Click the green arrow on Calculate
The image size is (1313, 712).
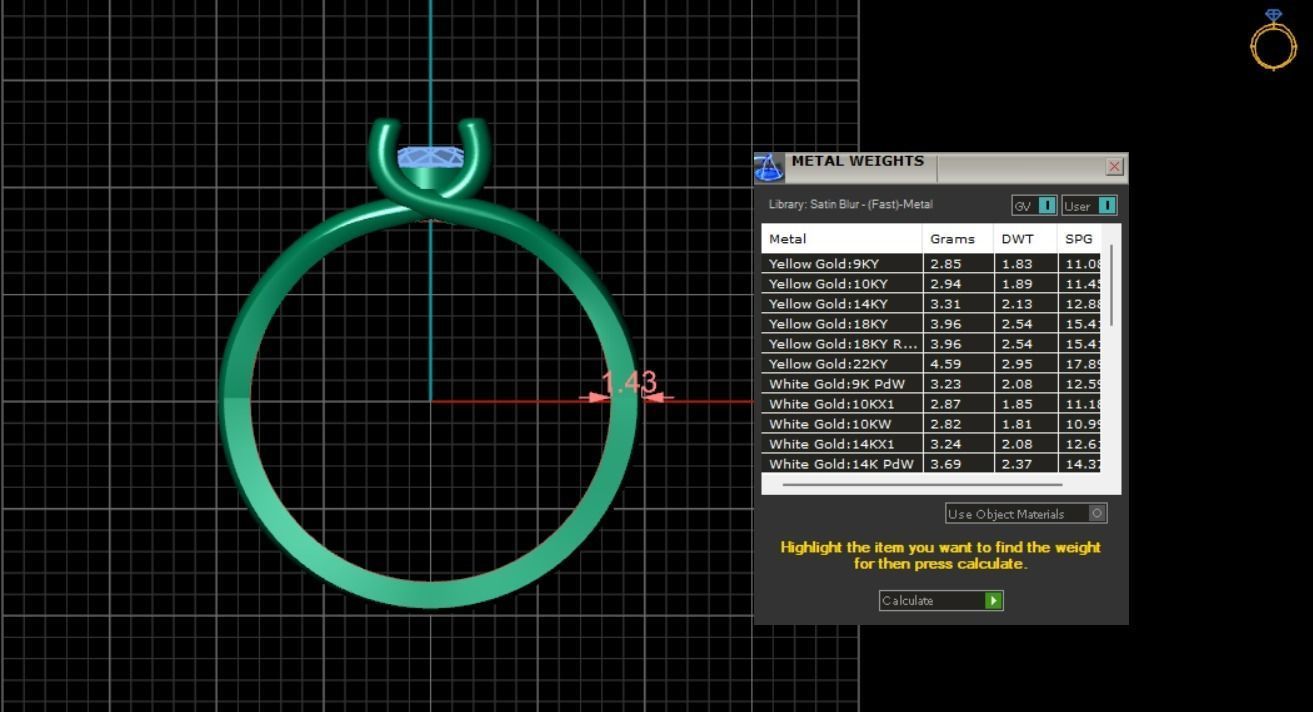[993, 600]
